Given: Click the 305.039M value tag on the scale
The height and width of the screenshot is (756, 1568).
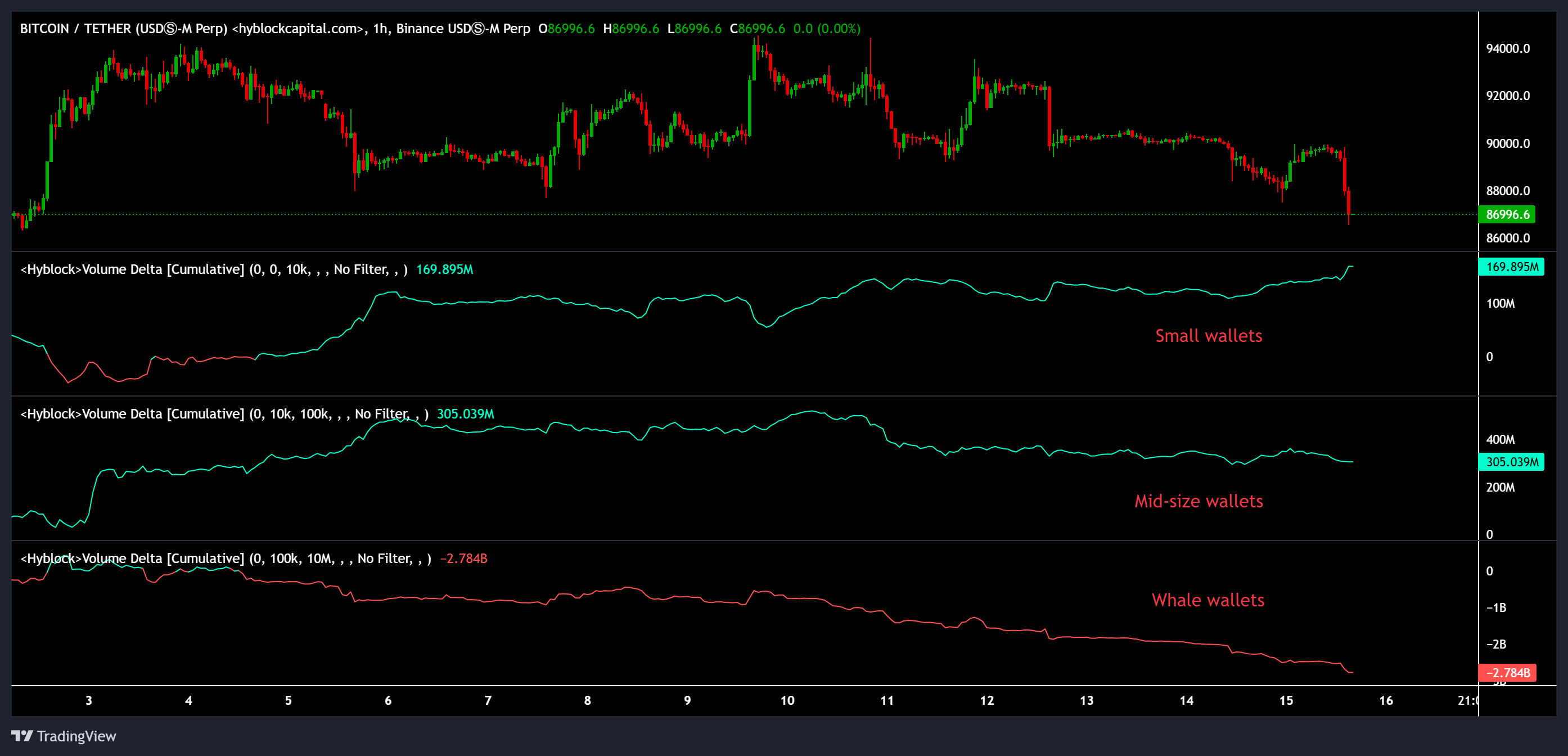Looking at the screenshot, I should pyautogui.click(x=1511, y=462).
